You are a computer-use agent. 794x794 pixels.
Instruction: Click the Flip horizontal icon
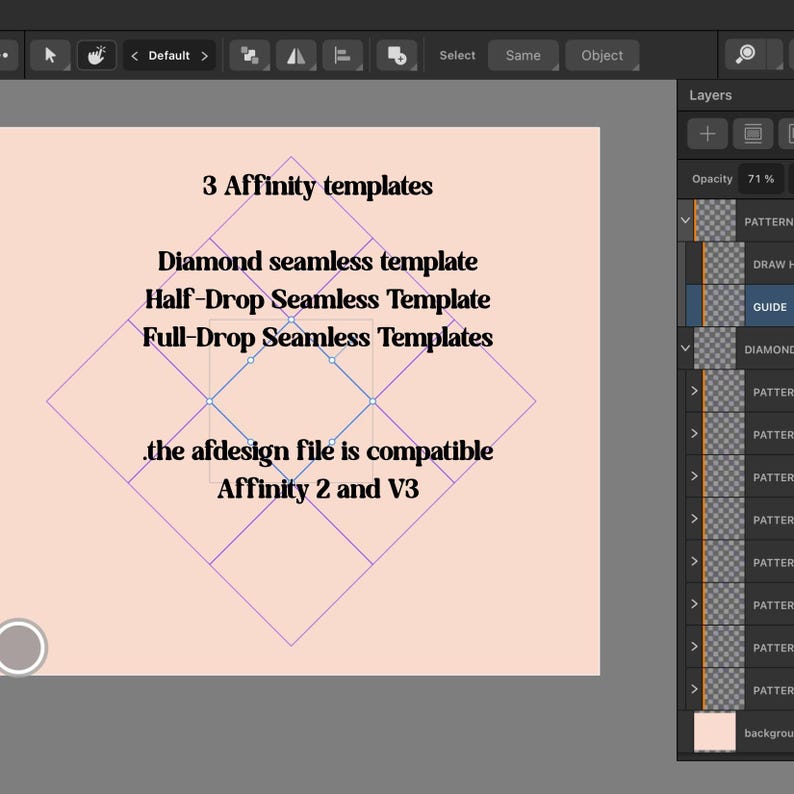[296, 55]
